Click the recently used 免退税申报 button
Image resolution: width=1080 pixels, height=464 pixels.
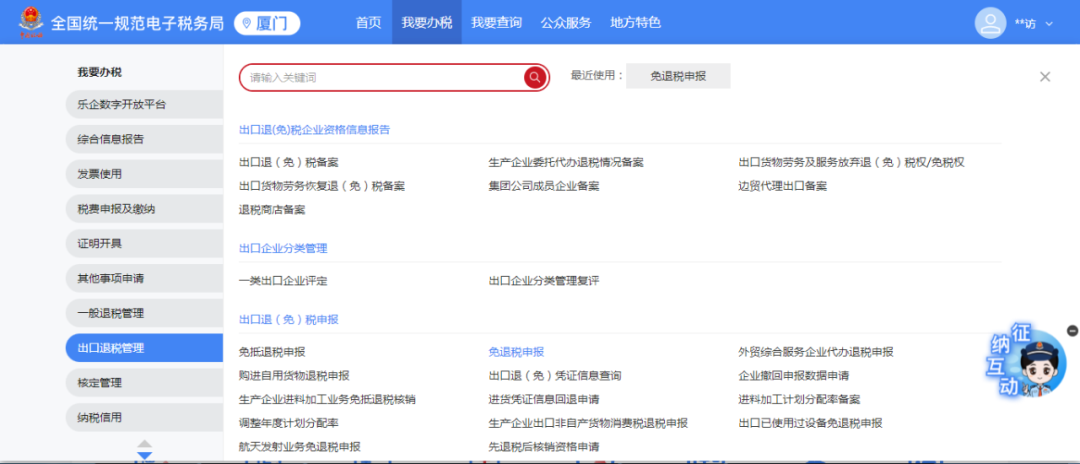(x=678, y=76)
